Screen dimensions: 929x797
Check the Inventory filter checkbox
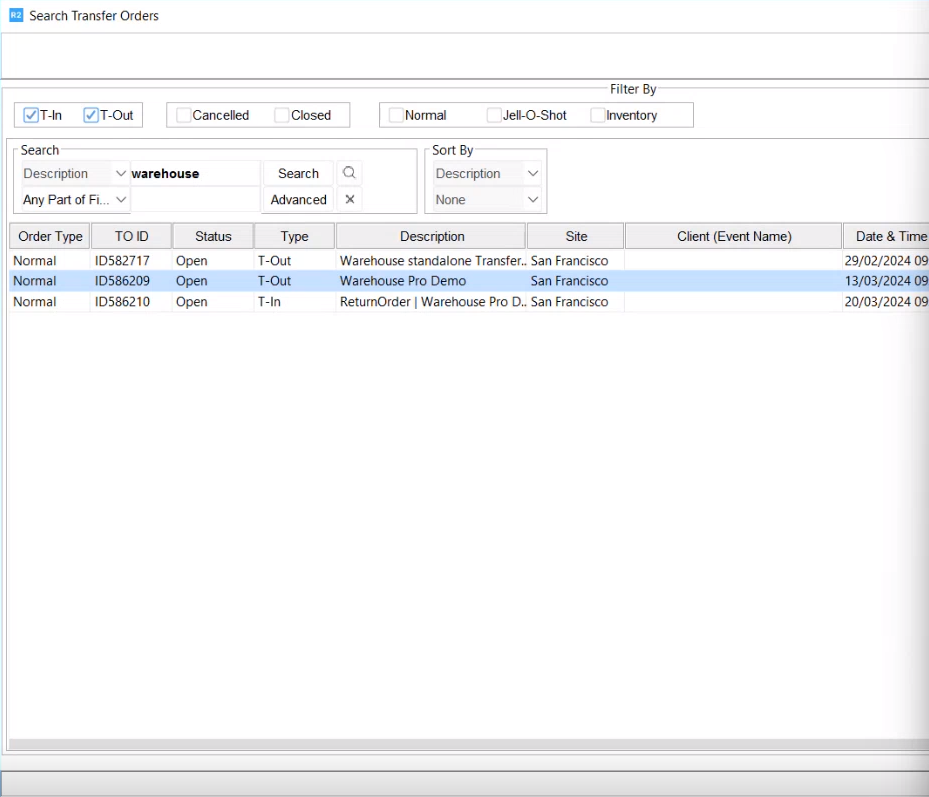point(597,115)
